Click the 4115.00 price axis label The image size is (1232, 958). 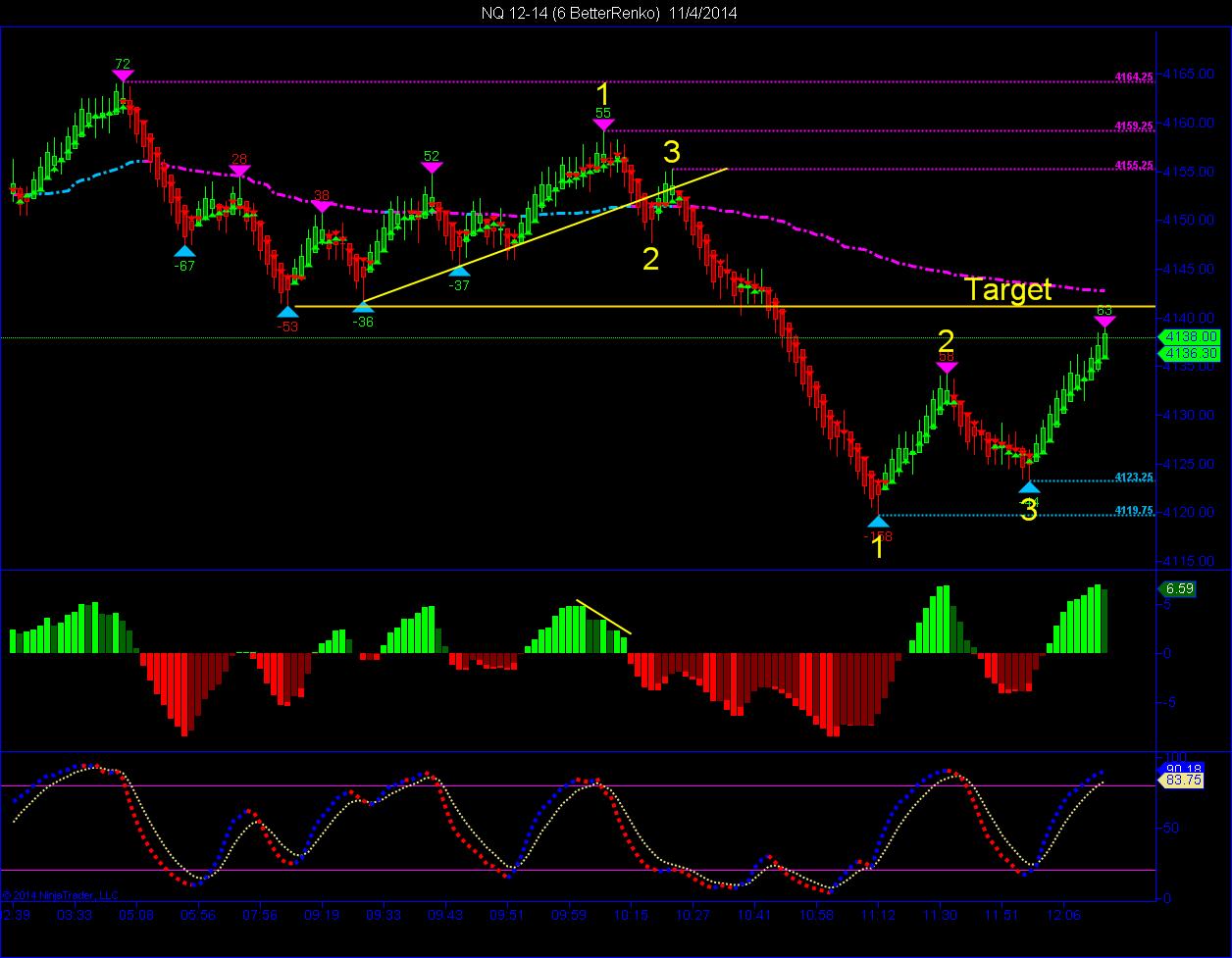1186,561
